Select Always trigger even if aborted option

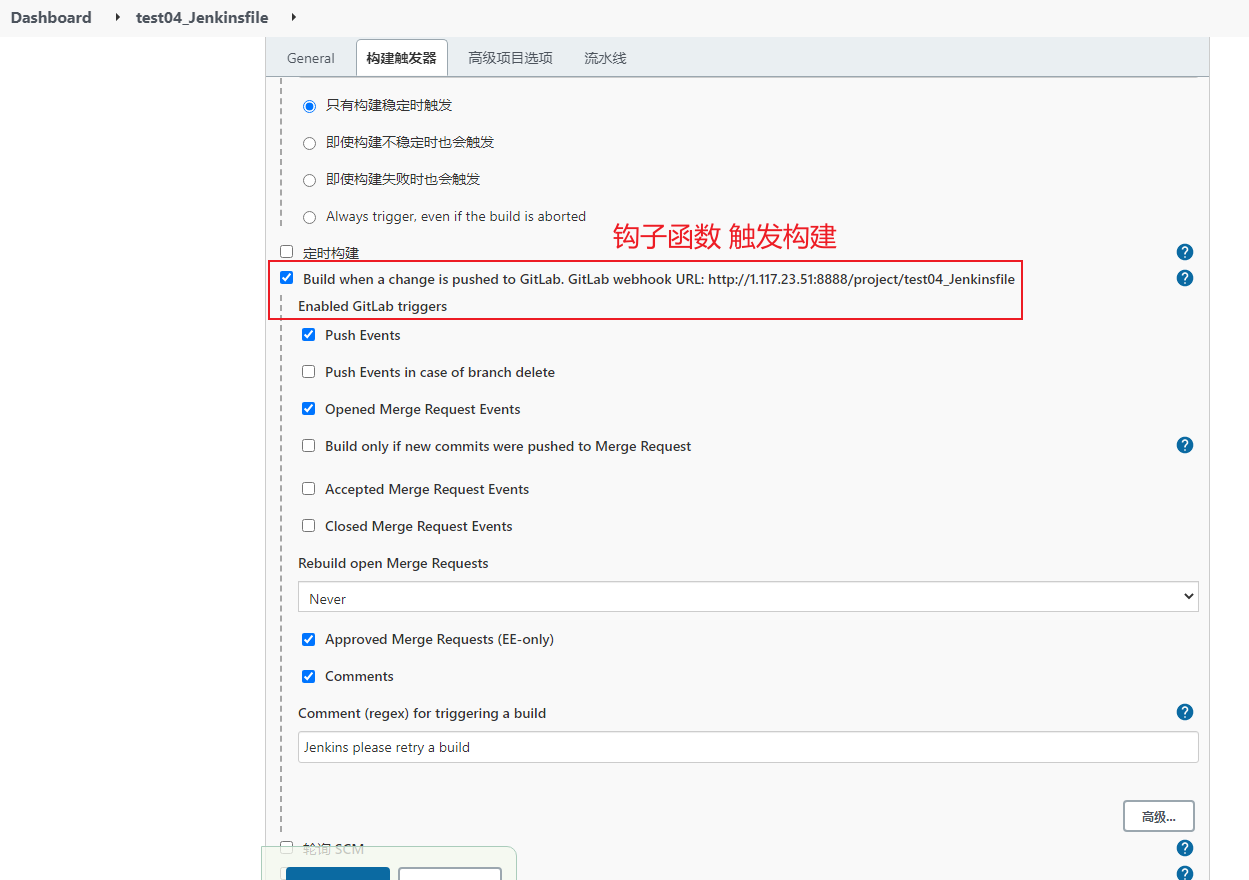pyautogui.click(x=309, y=217)
